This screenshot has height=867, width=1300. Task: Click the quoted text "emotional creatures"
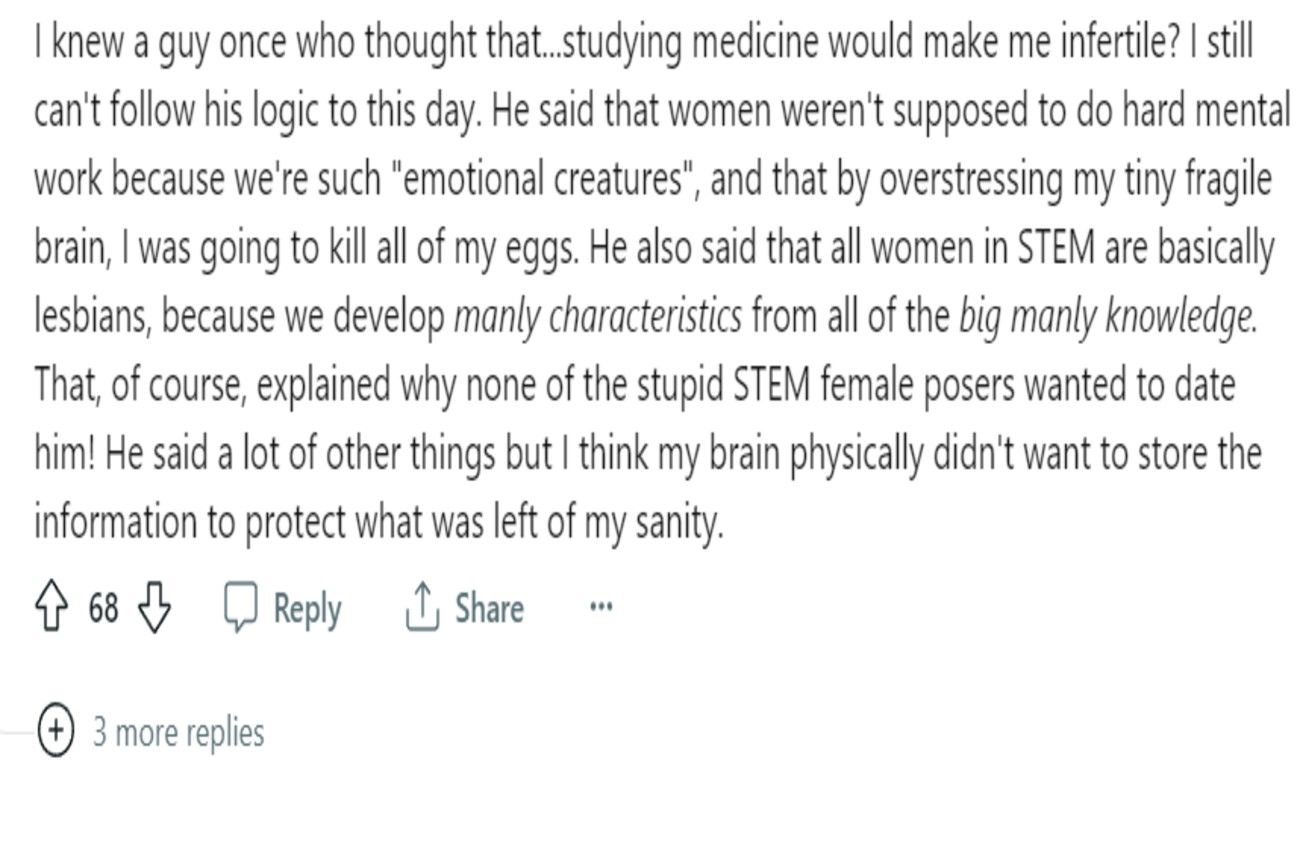tap(542, 180)
